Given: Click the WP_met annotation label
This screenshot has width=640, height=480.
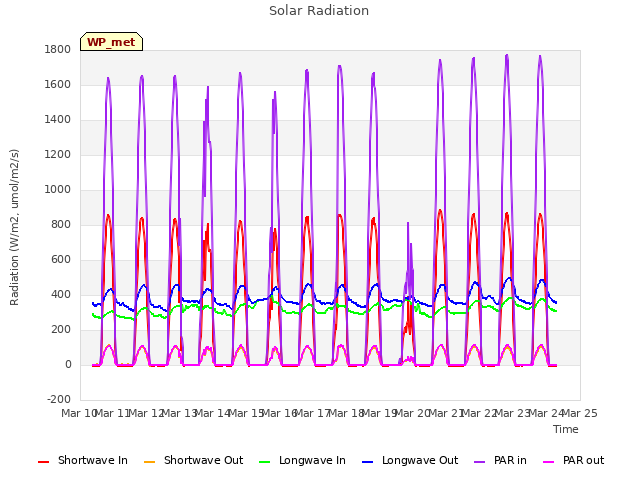Looking at the screenshot, I should (111, 42).
